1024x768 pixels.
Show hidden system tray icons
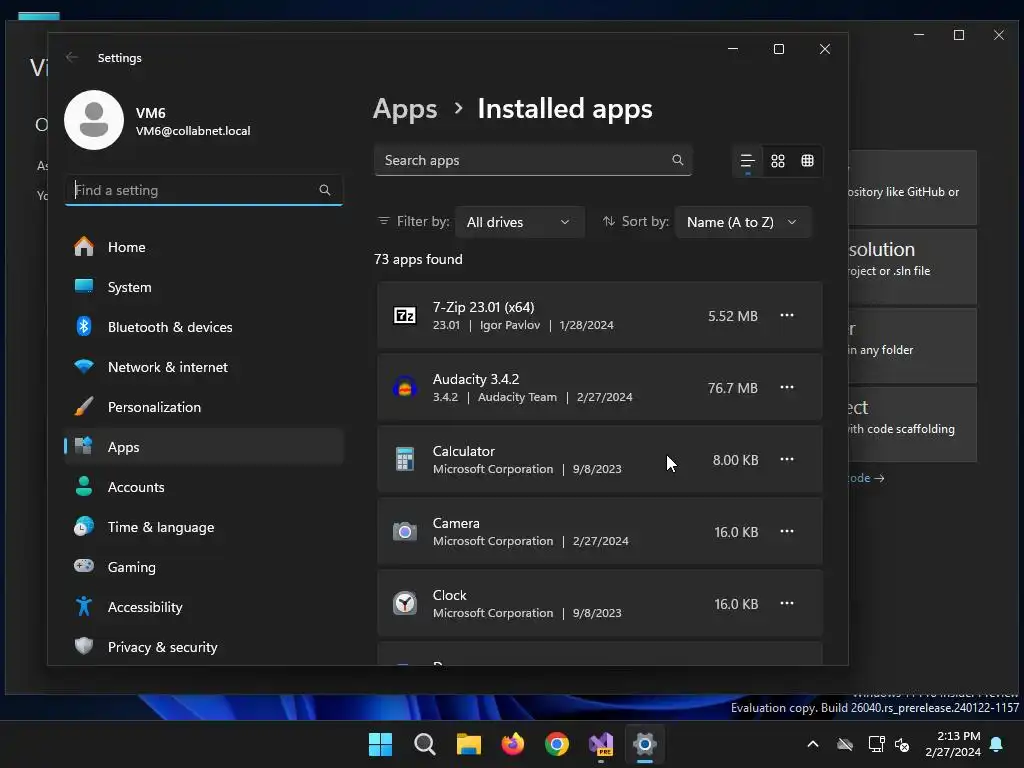[813, 744]
